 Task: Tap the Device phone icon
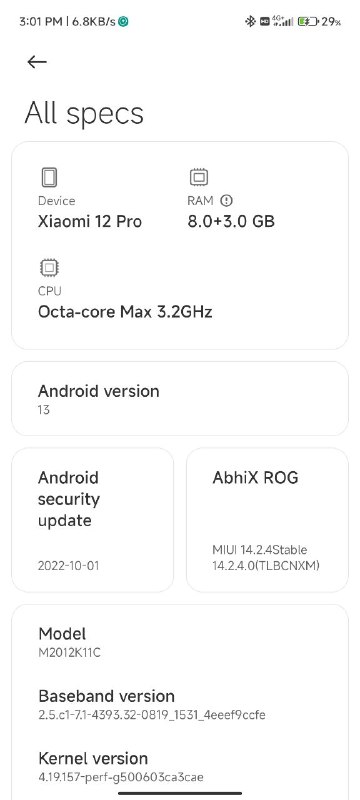(x=49, y=178)
